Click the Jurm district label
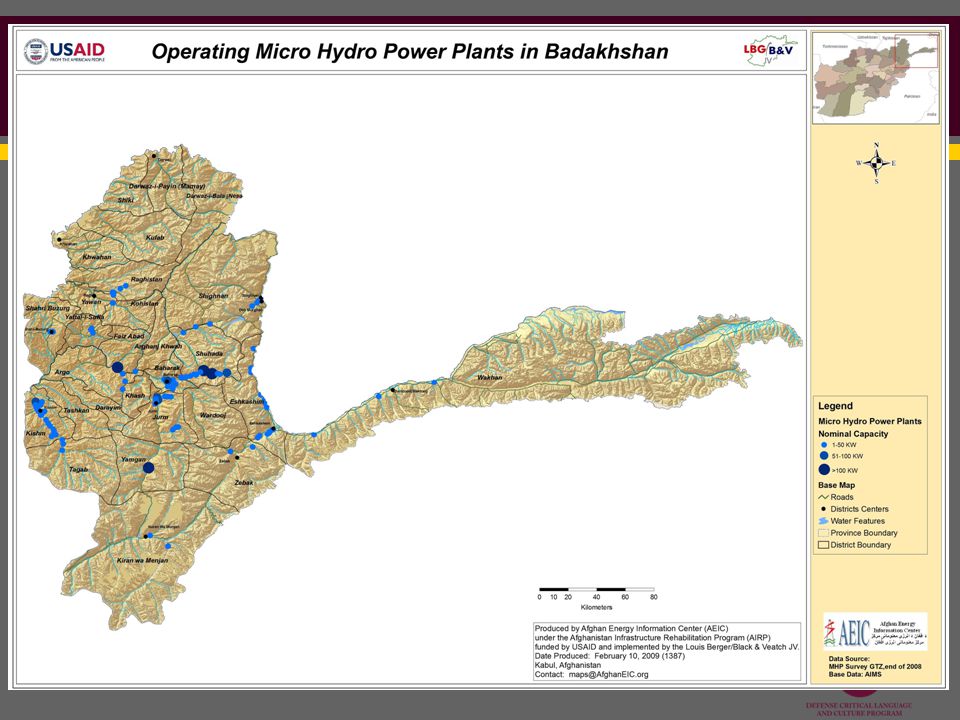960x720 pixels. [x=160, y=417]
